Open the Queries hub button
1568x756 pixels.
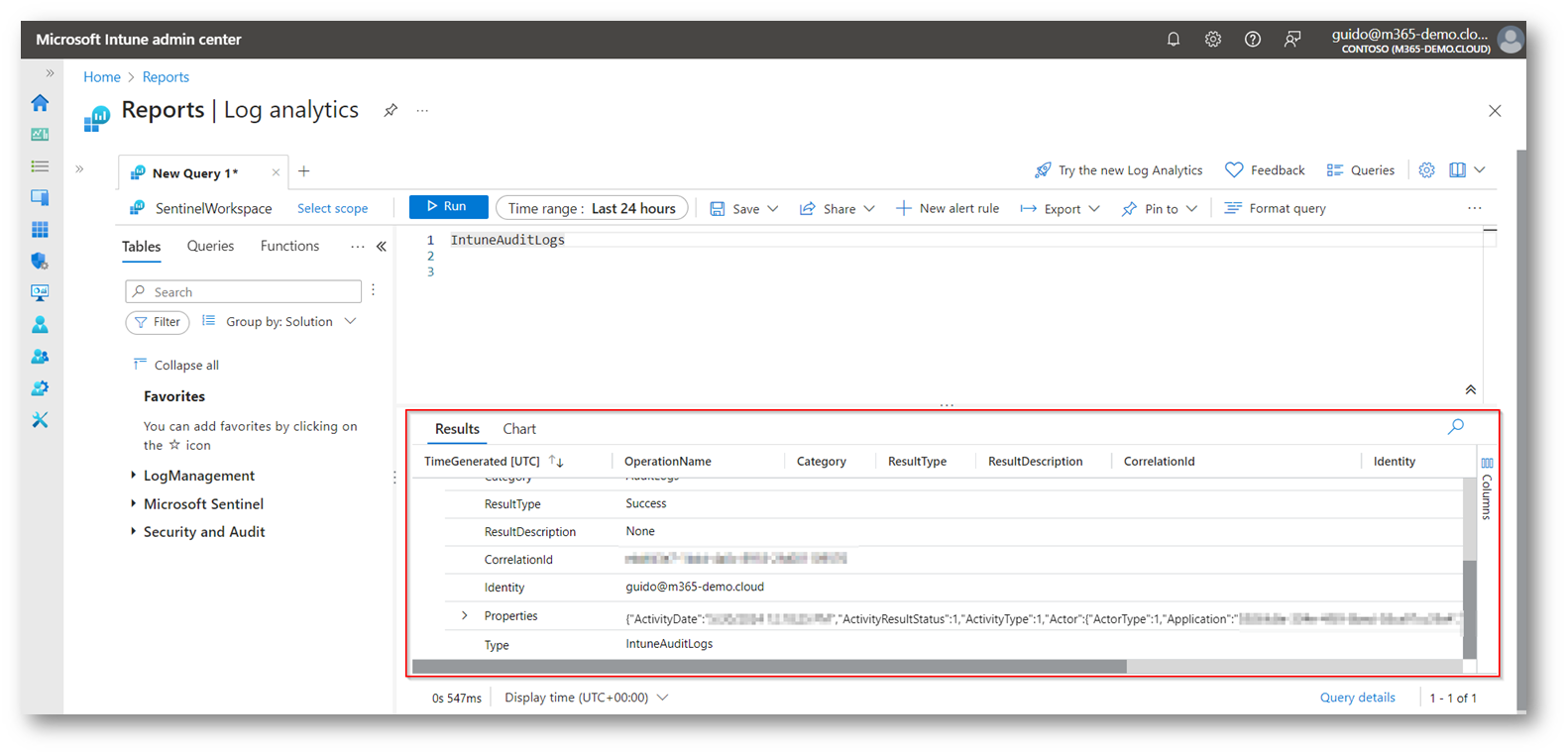(x=1361, y=170)
